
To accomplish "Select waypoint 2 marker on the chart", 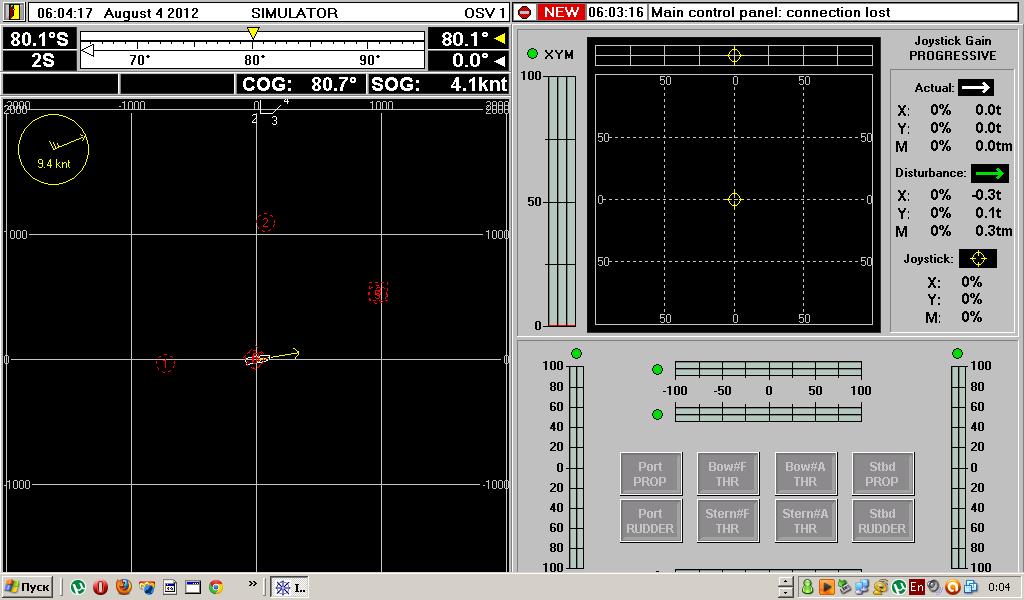I will click(265, 222).
